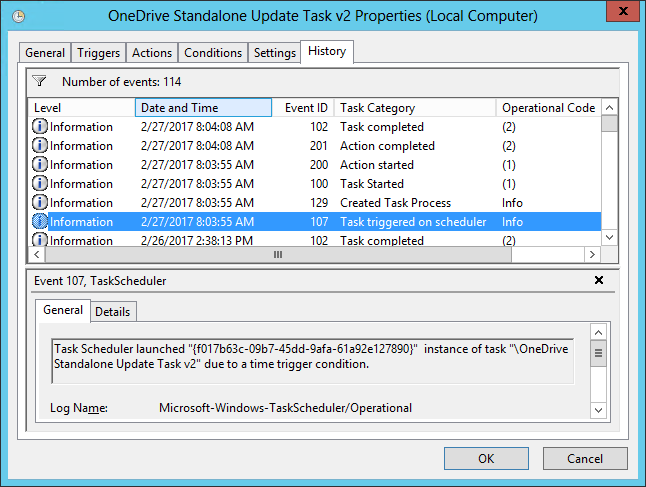Click the event list scroll up arrow

tap(609, 108)
